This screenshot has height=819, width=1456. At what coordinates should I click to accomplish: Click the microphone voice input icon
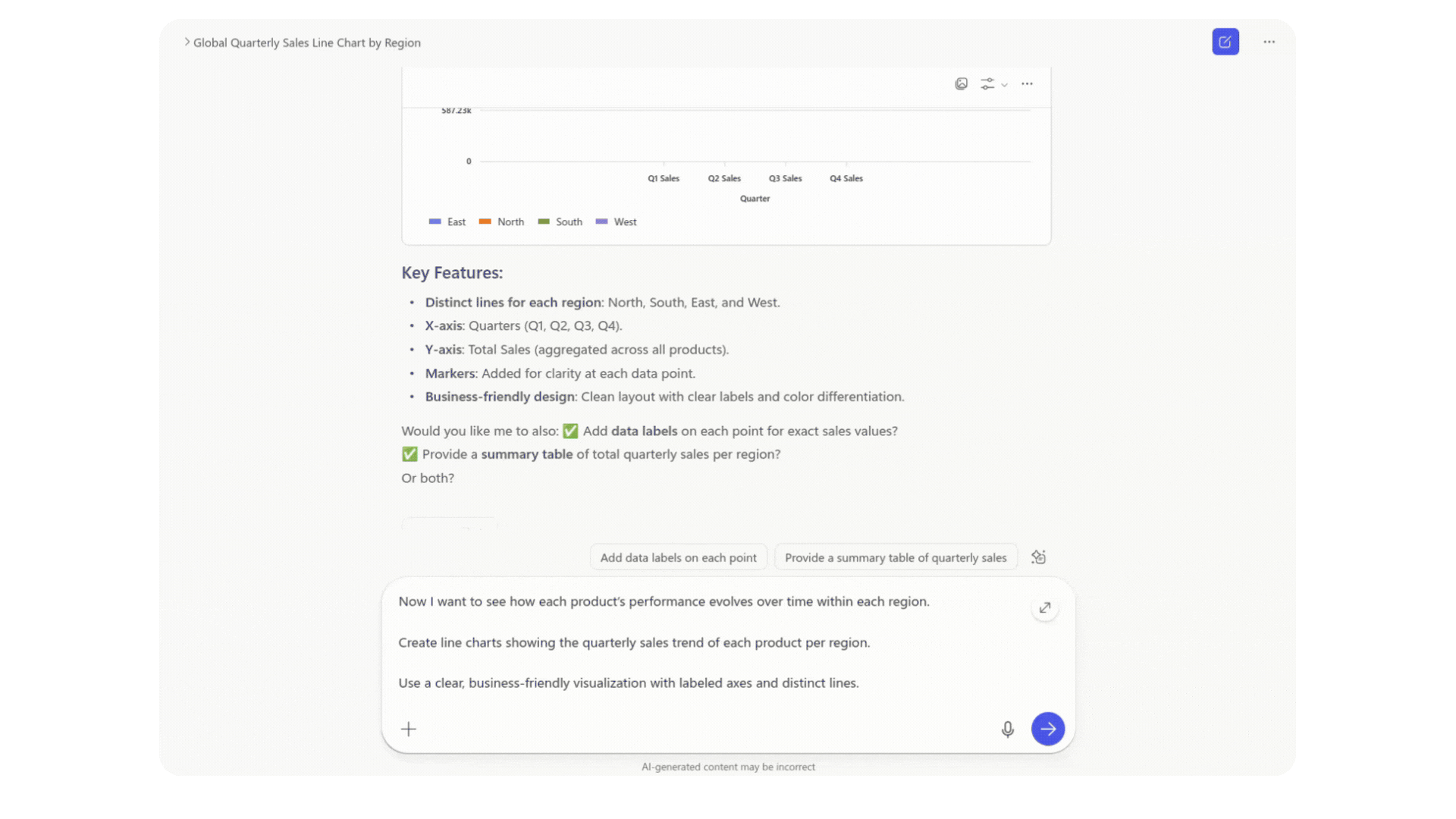click(x=1007, y=729)
